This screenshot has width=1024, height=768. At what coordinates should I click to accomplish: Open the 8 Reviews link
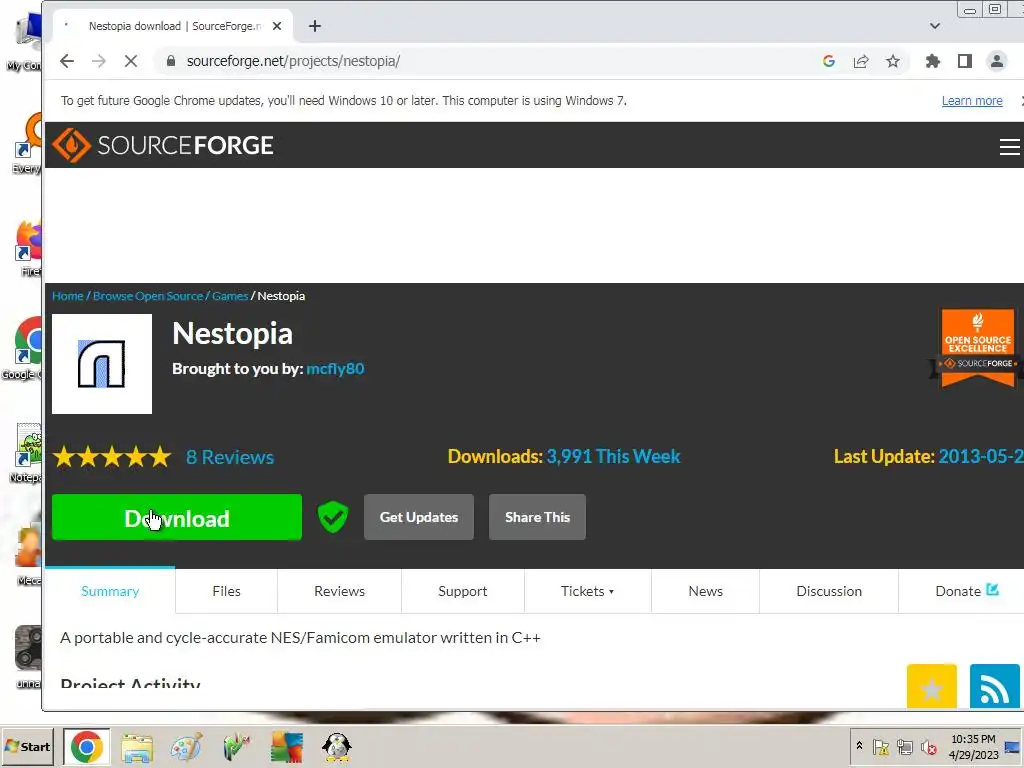(x=230, y=457)
